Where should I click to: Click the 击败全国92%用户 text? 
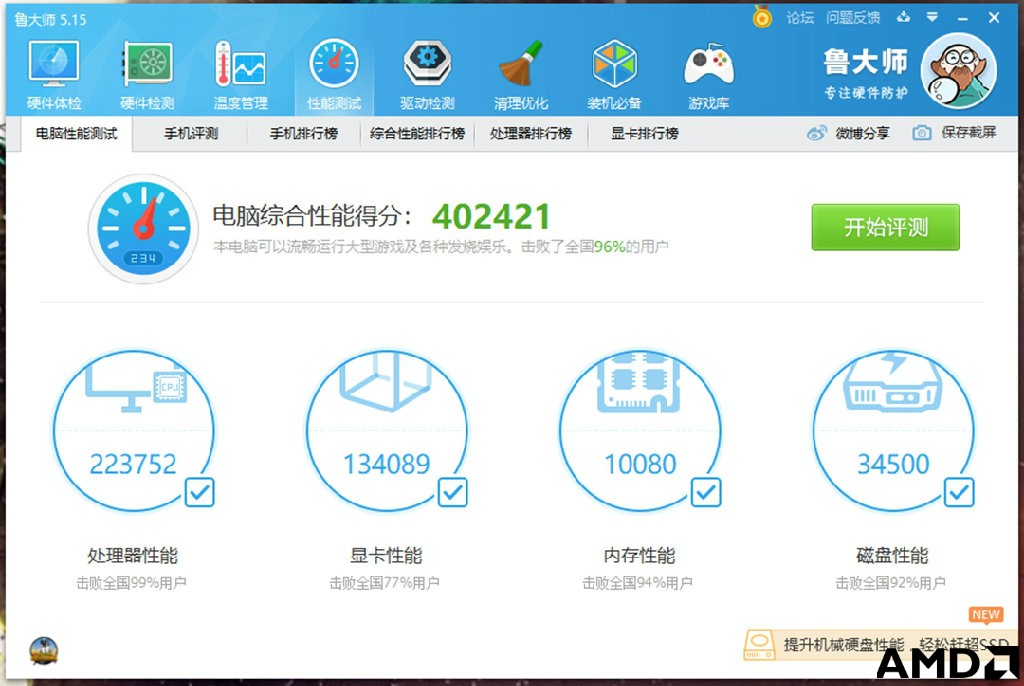click(891, 583)
